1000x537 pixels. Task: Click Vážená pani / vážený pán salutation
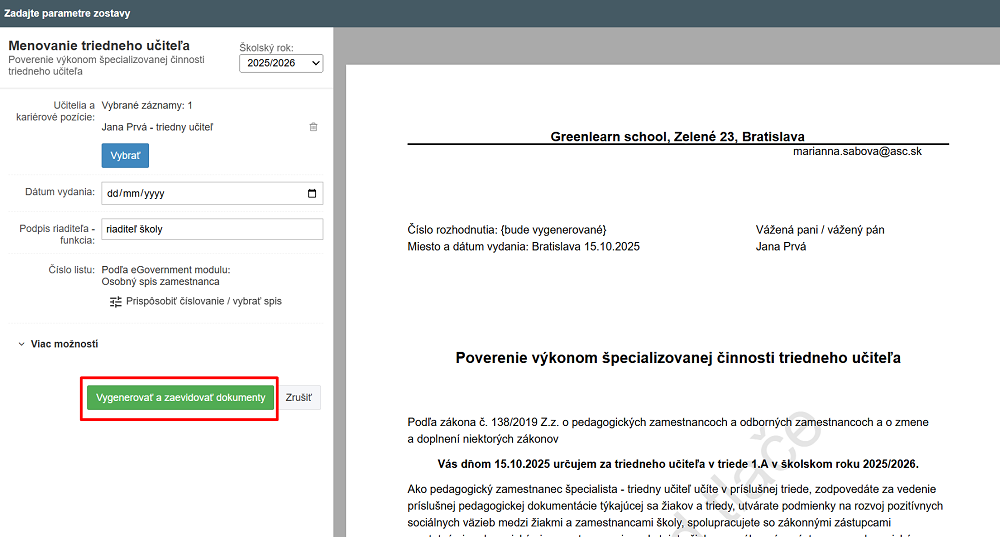coord(820,230)
